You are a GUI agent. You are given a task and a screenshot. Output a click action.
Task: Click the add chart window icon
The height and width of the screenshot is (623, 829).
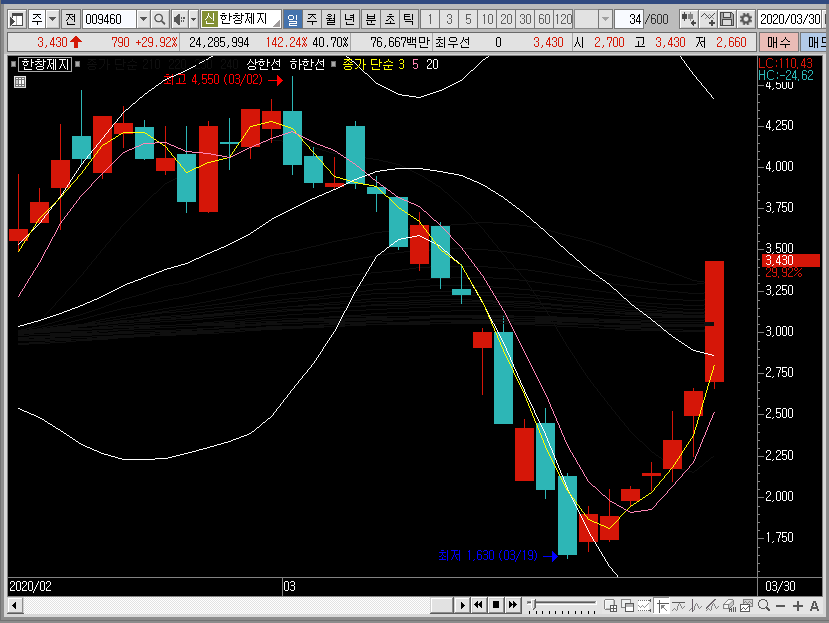(611, 606)
